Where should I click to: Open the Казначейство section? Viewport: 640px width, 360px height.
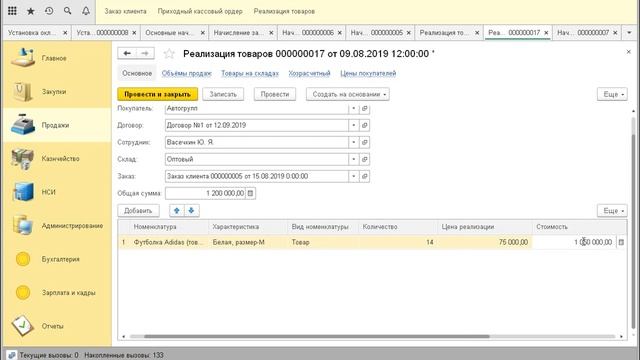(x=57, y=158)
